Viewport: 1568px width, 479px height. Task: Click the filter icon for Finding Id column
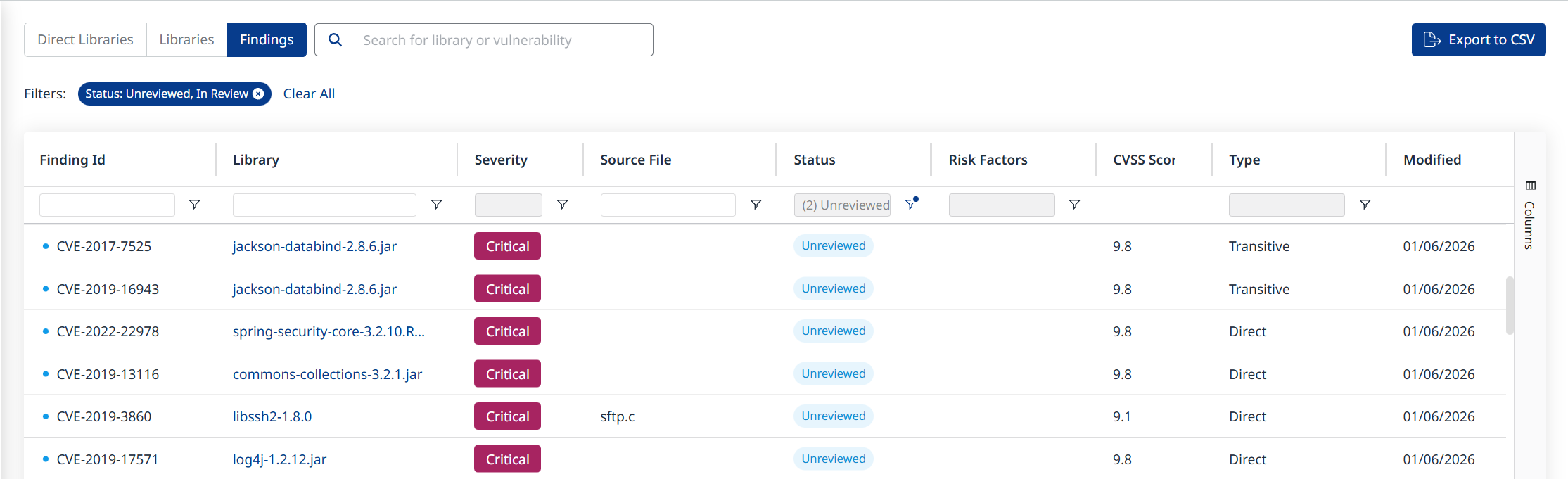coord(194,205)
